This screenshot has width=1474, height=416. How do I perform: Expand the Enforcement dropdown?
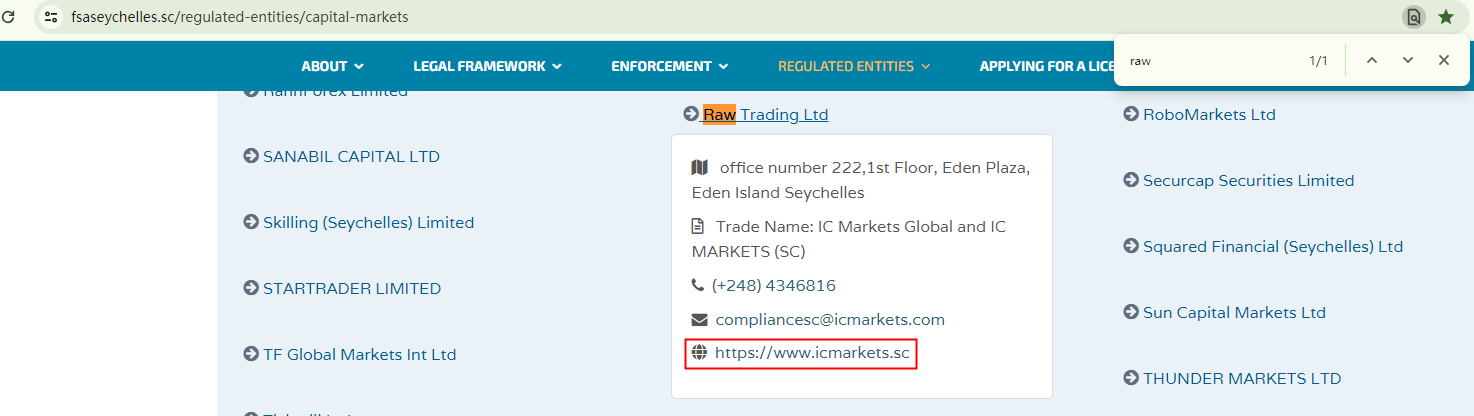(669, 66)
